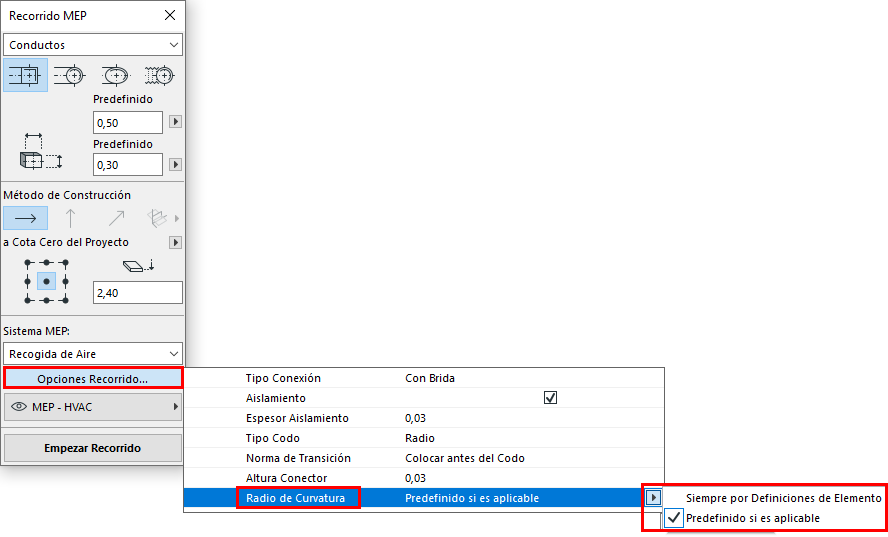The image size is (888, 537).
Task: Click the width input field showing 0,50
Action: [x=127, y=122]
